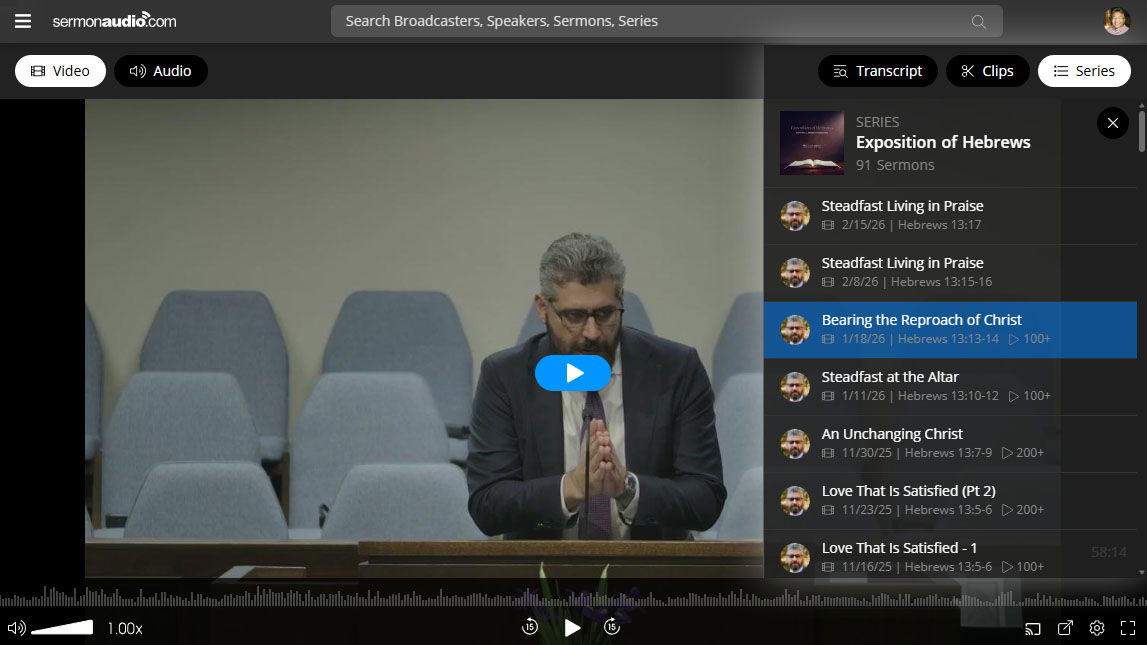Click the search magnifier icon

coord(978,21)
